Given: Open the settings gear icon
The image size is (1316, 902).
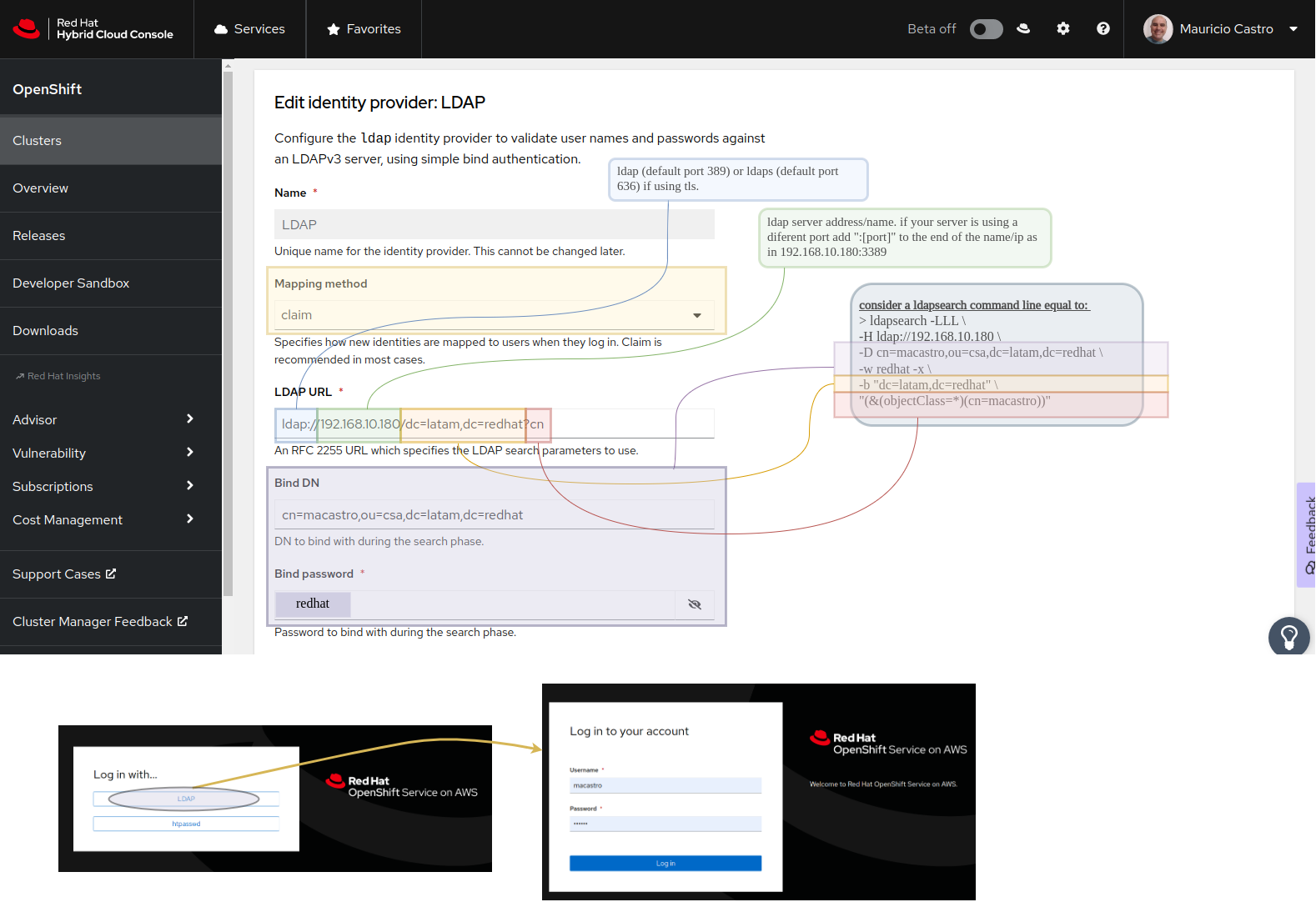Looking at the screenshot, I should [x=1062, y=29].
